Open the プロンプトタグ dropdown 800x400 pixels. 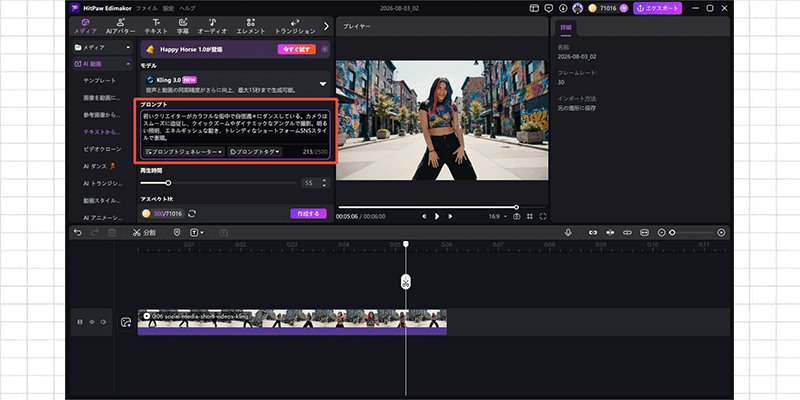click(x=255, y=152)
